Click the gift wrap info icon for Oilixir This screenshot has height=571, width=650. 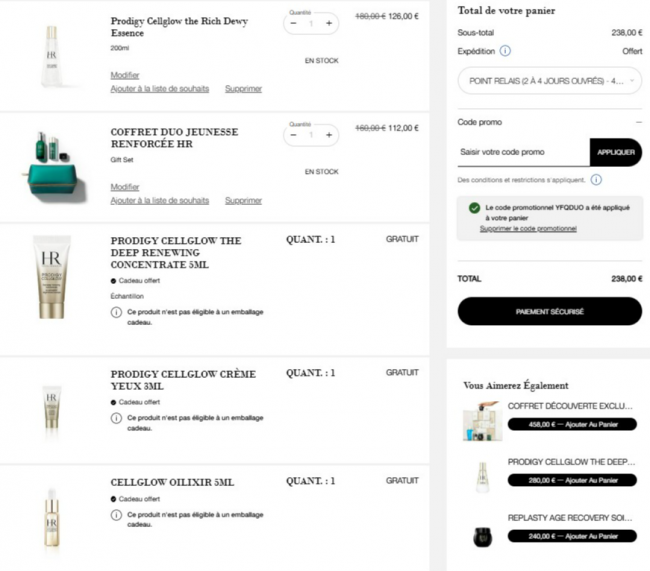[x=116, y=515]
